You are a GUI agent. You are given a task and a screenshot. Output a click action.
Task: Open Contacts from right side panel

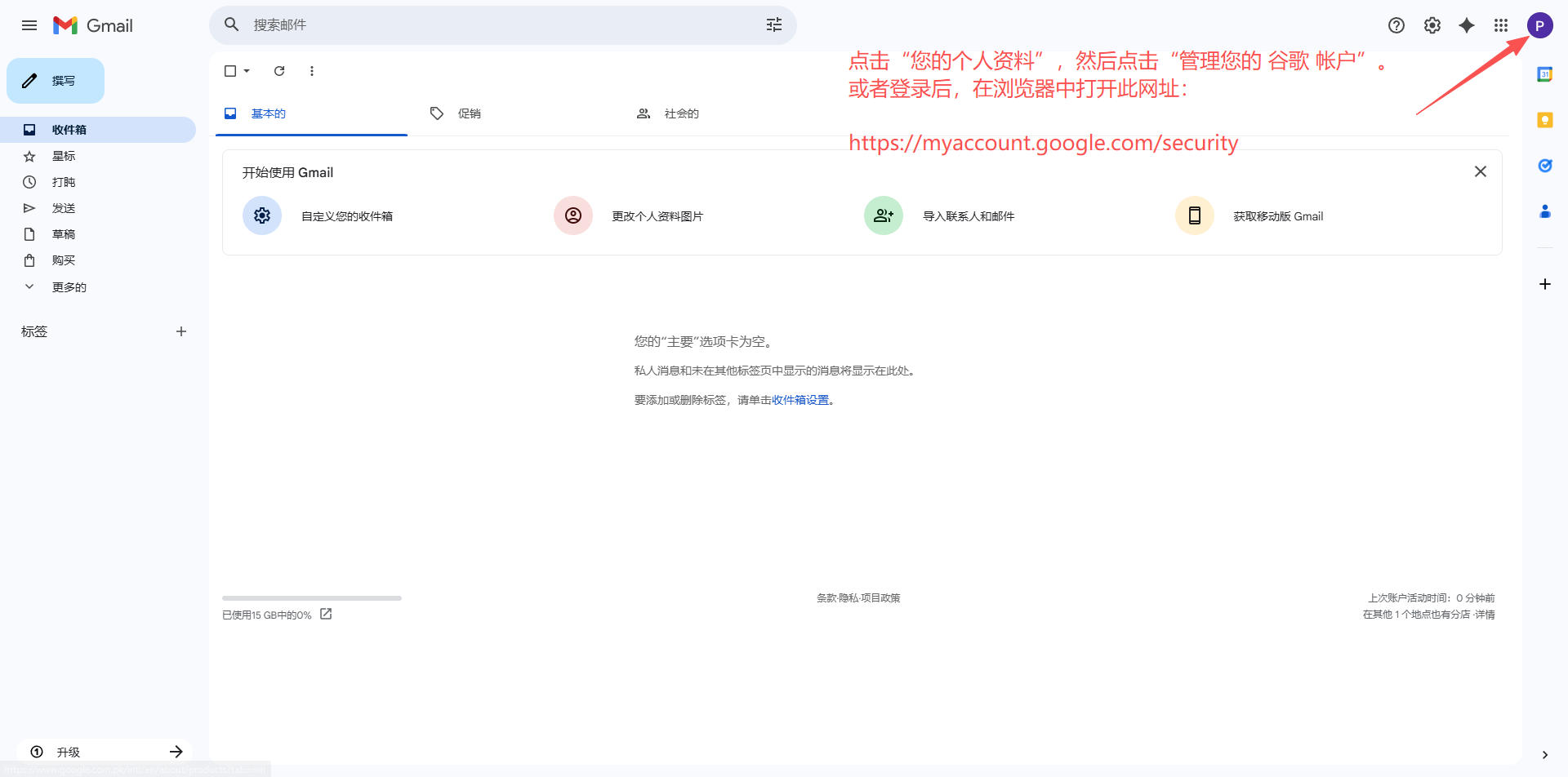pyautogui.click(x=1545, y=211)
